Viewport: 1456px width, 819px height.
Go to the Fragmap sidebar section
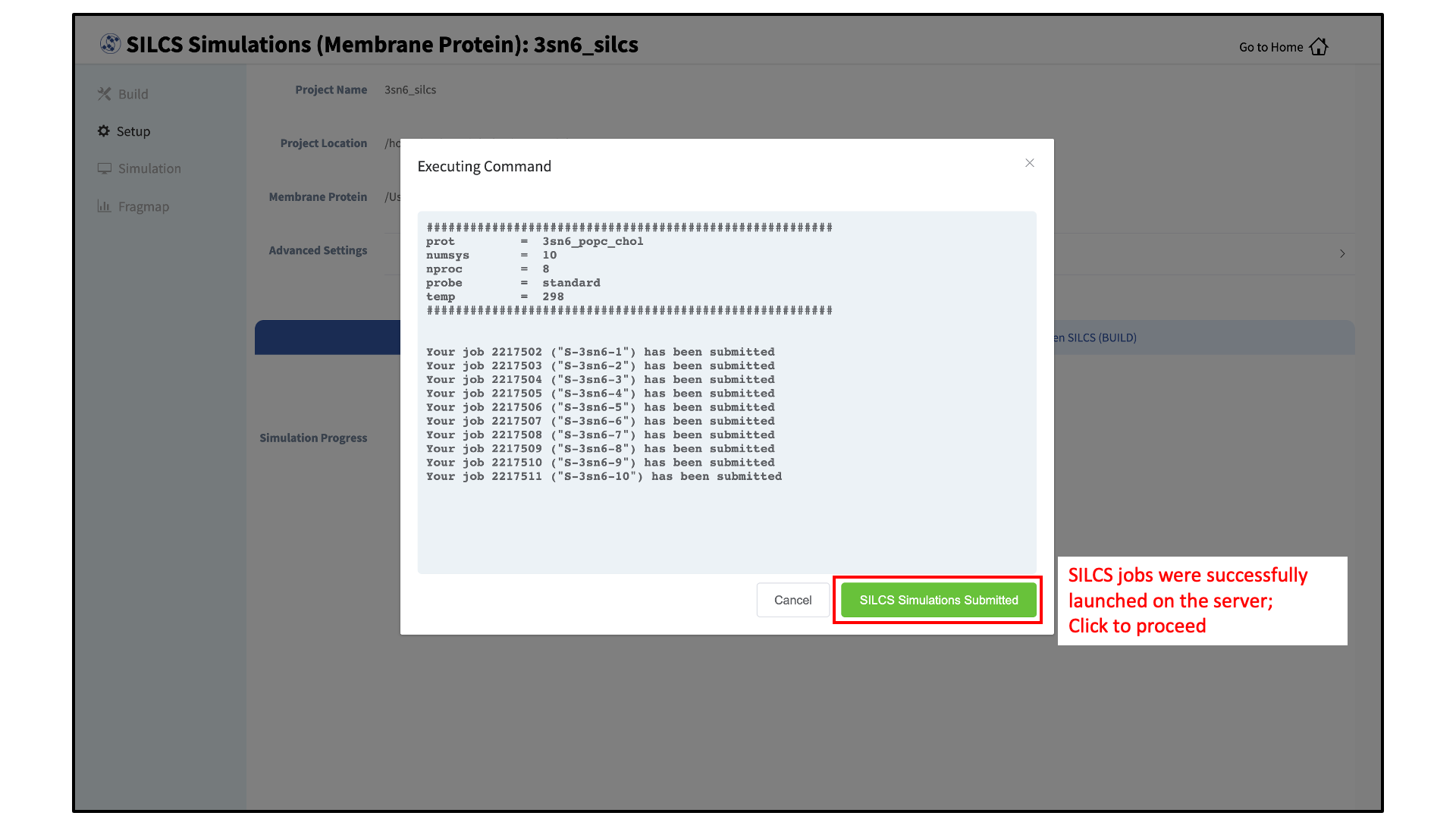133,206
